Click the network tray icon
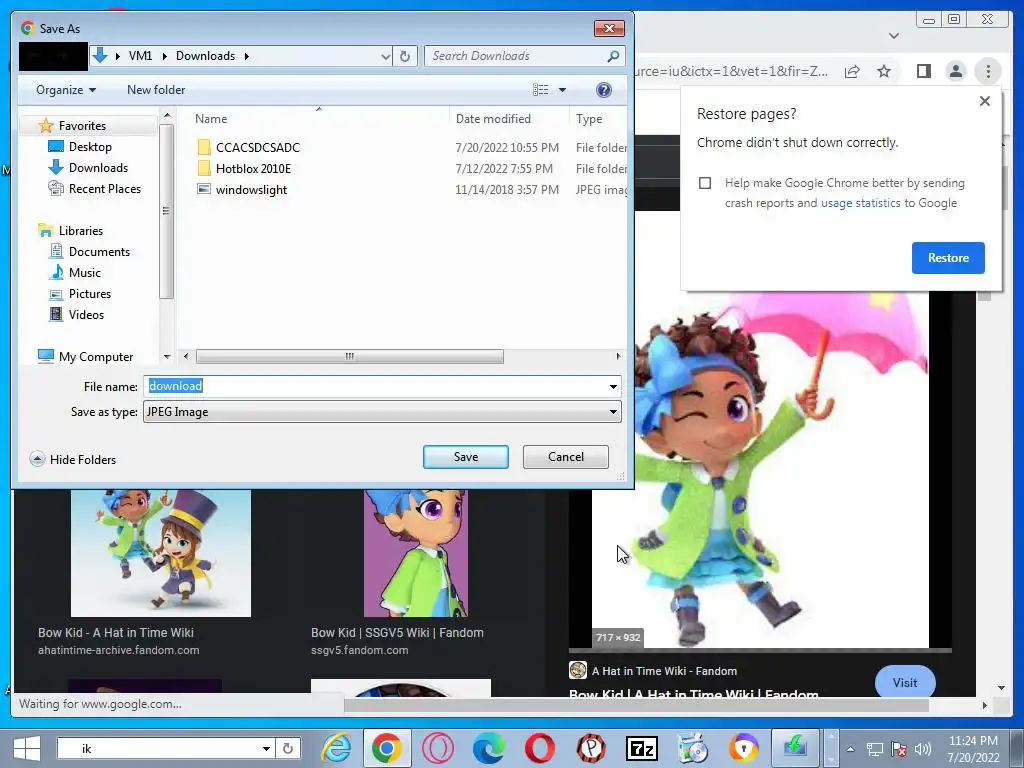 click(x=874, y=749)
